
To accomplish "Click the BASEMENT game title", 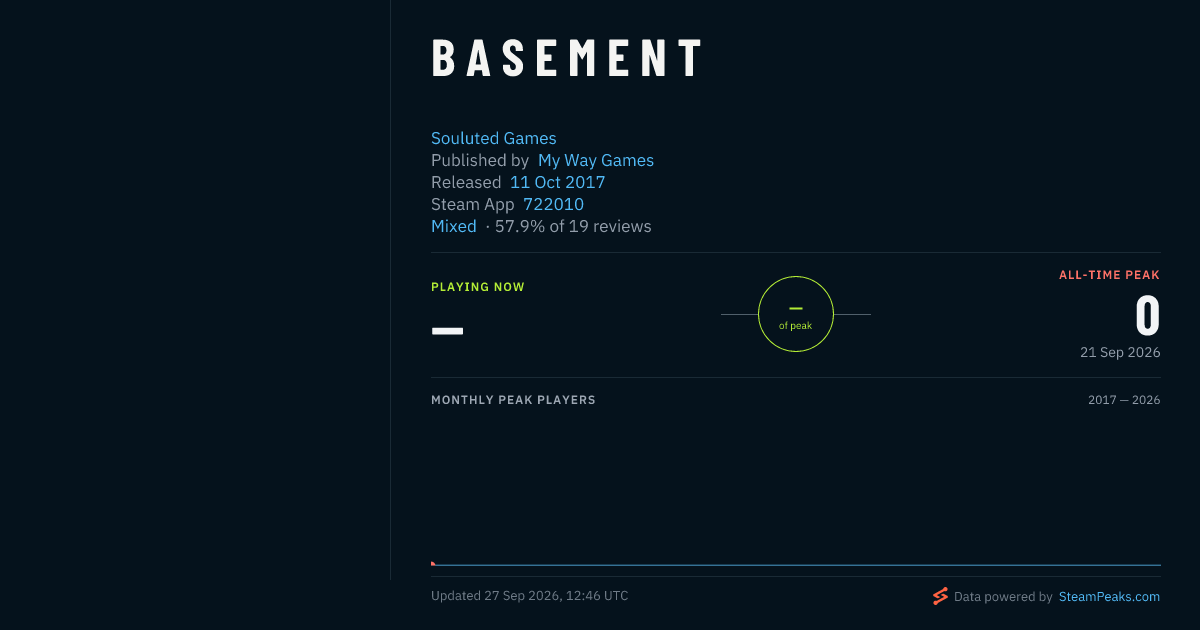I will (568, 59).
